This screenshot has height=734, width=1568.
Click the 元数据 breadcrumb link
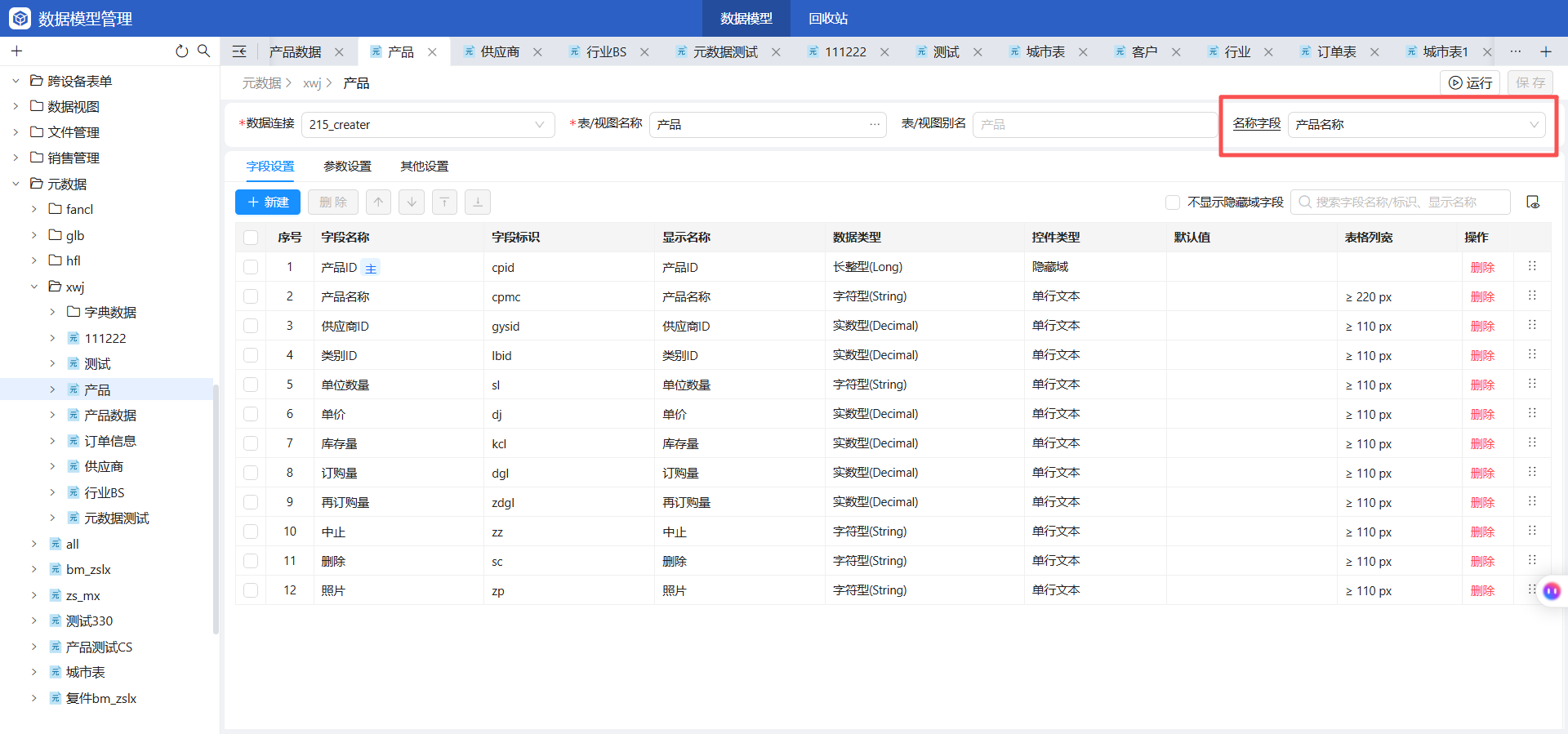(x=261, y=83)
